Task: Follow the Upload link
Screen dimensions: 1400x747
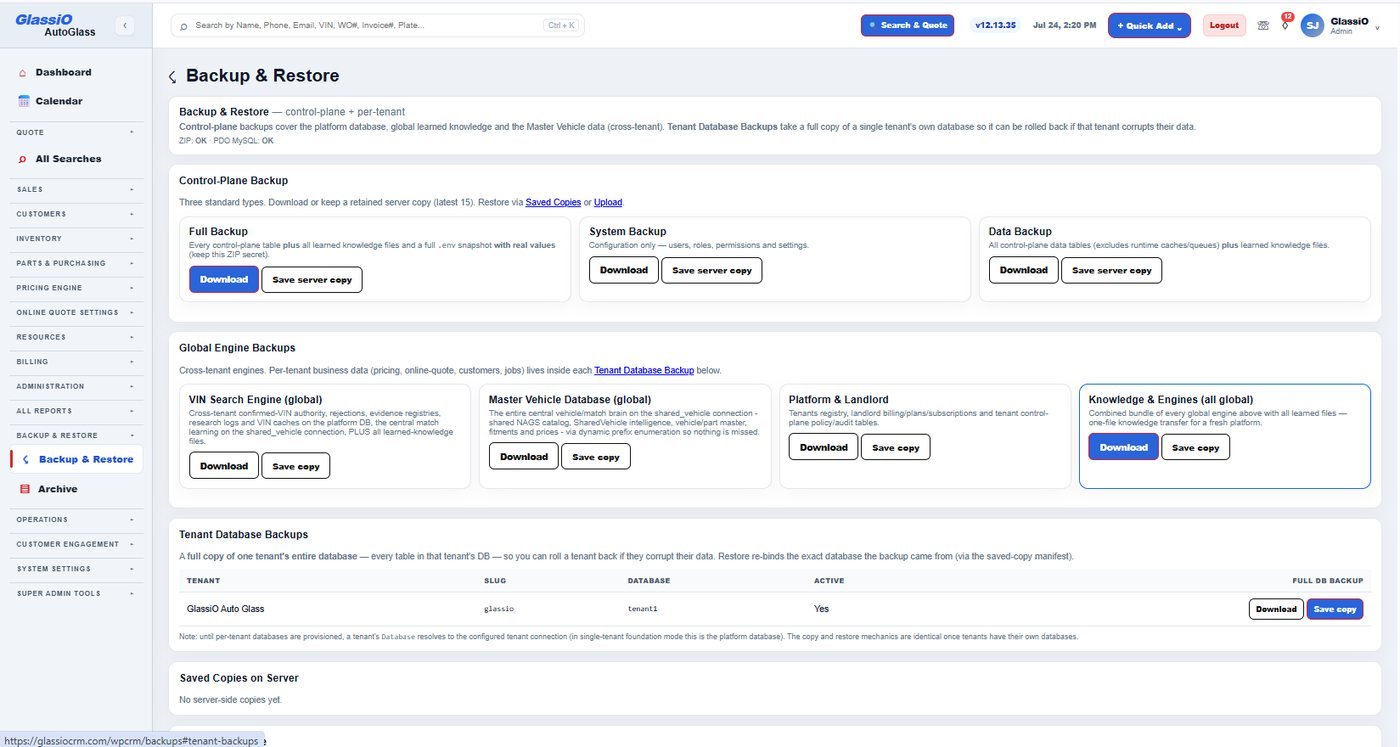Action: pos(608,202)
